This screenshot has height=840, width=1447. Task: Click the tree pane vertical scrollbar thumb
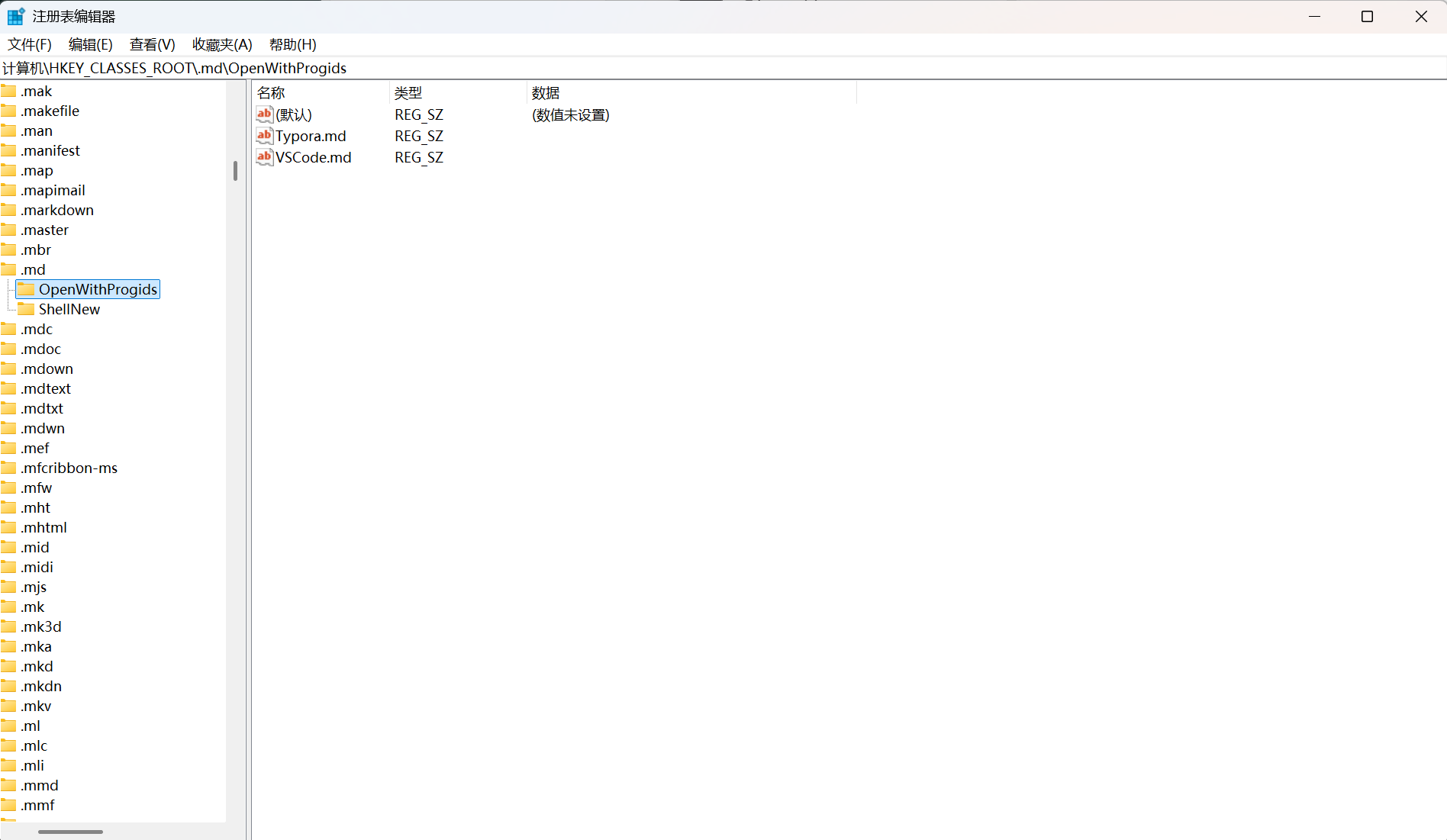tap(235, 171)
